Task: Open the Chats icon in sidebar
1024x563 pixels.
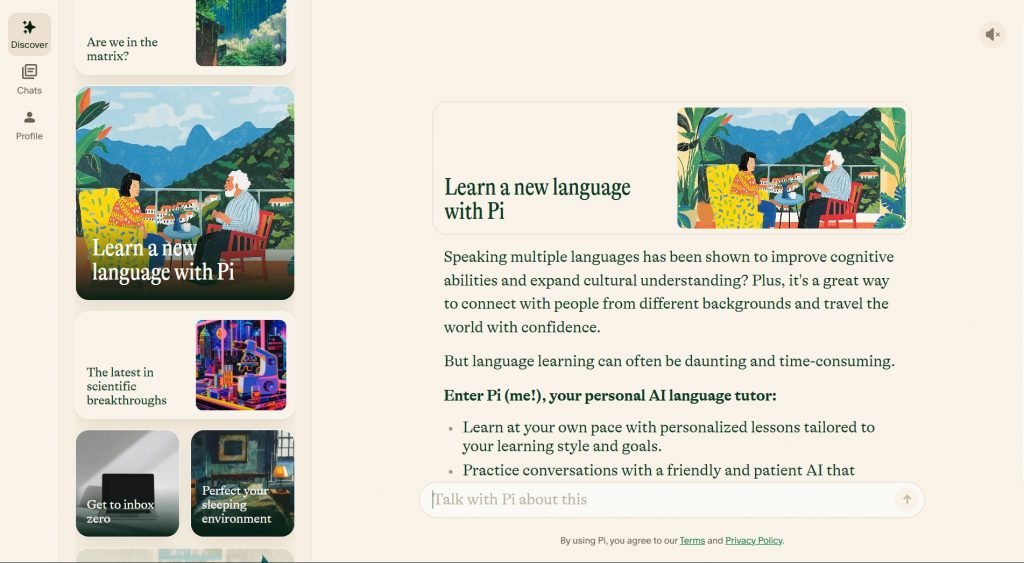Action: [29, 72]
